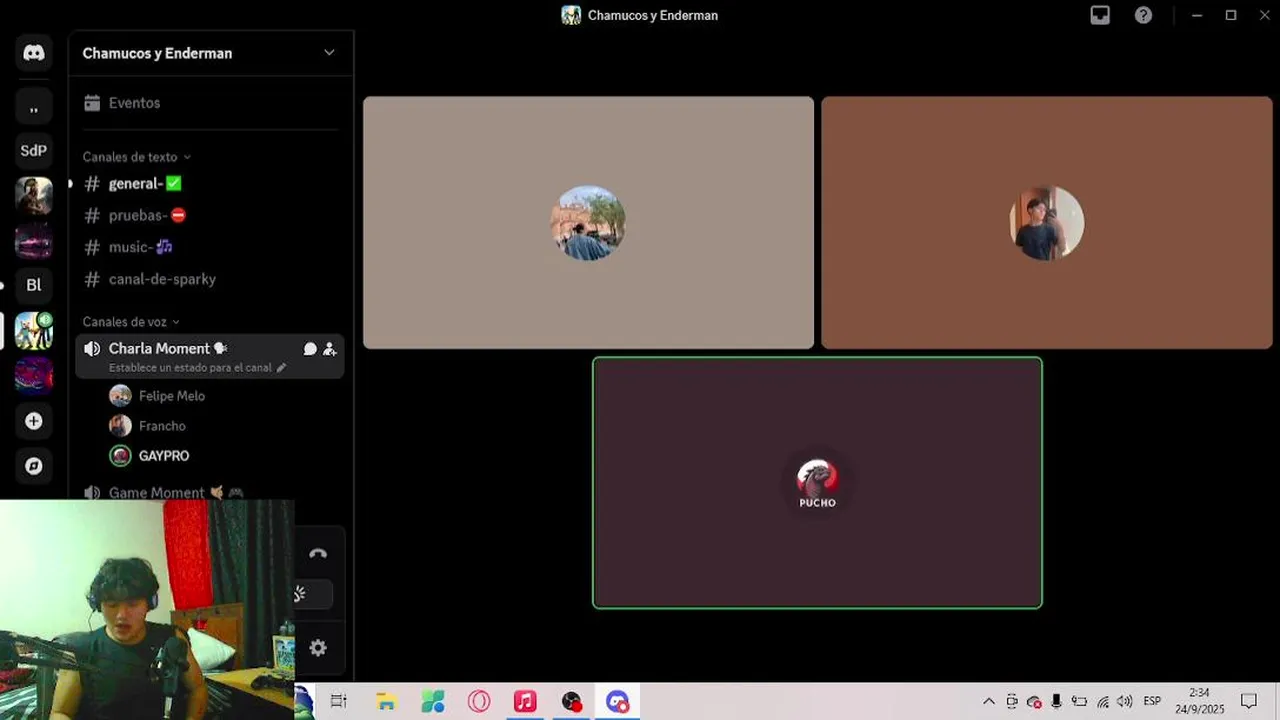
Task: Open the Chamucos y Enderman server dropdown
Action: [x=329, y=53]
